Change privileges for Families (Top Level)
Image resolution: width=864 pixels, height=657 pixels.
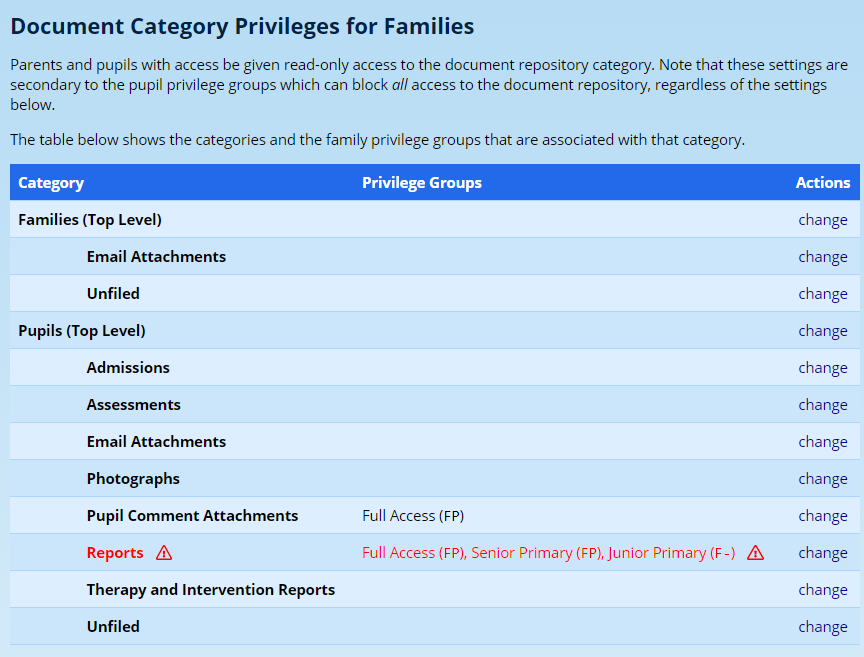coord(822,220)
